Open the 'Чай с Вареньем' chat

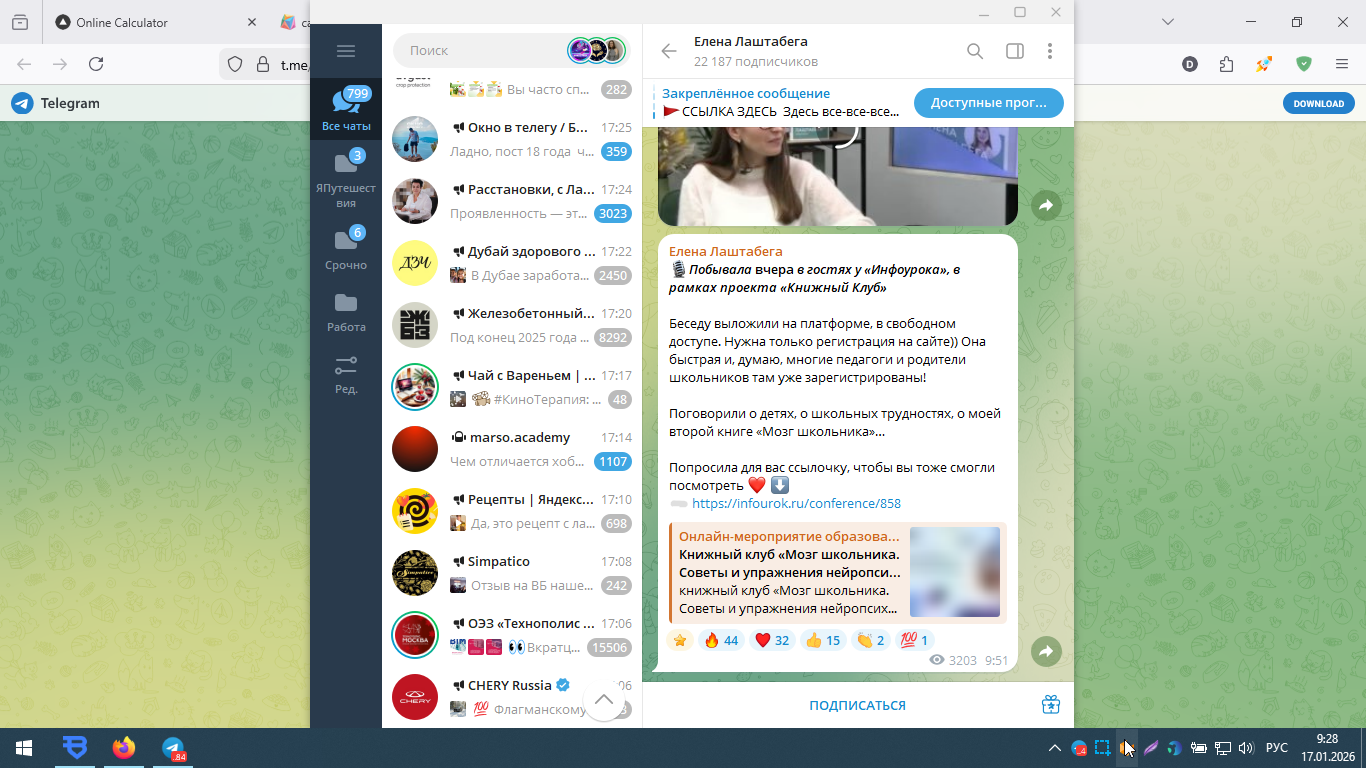pos(512,386)
